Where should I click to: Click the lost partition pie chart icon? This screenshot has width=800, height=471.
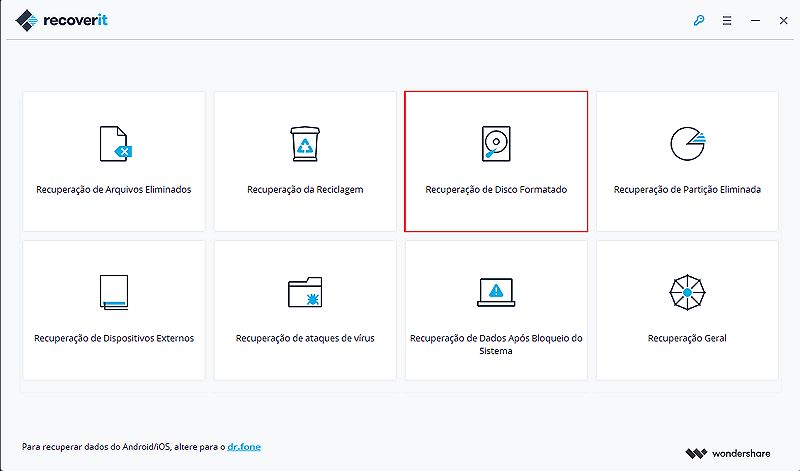[x=687, y=144]
